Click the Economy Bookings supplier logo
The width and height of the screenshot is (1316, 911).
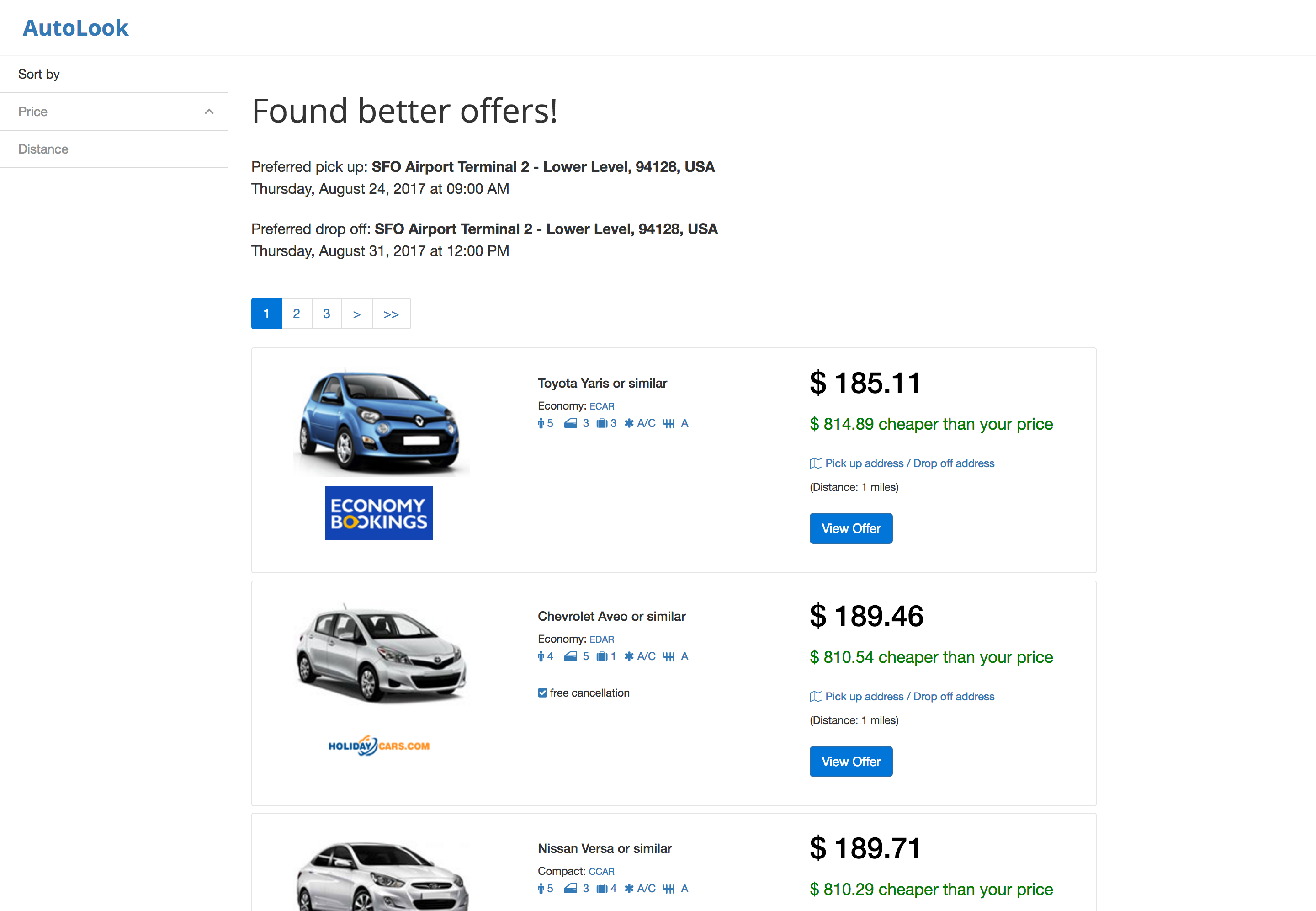tap(379, 513)
